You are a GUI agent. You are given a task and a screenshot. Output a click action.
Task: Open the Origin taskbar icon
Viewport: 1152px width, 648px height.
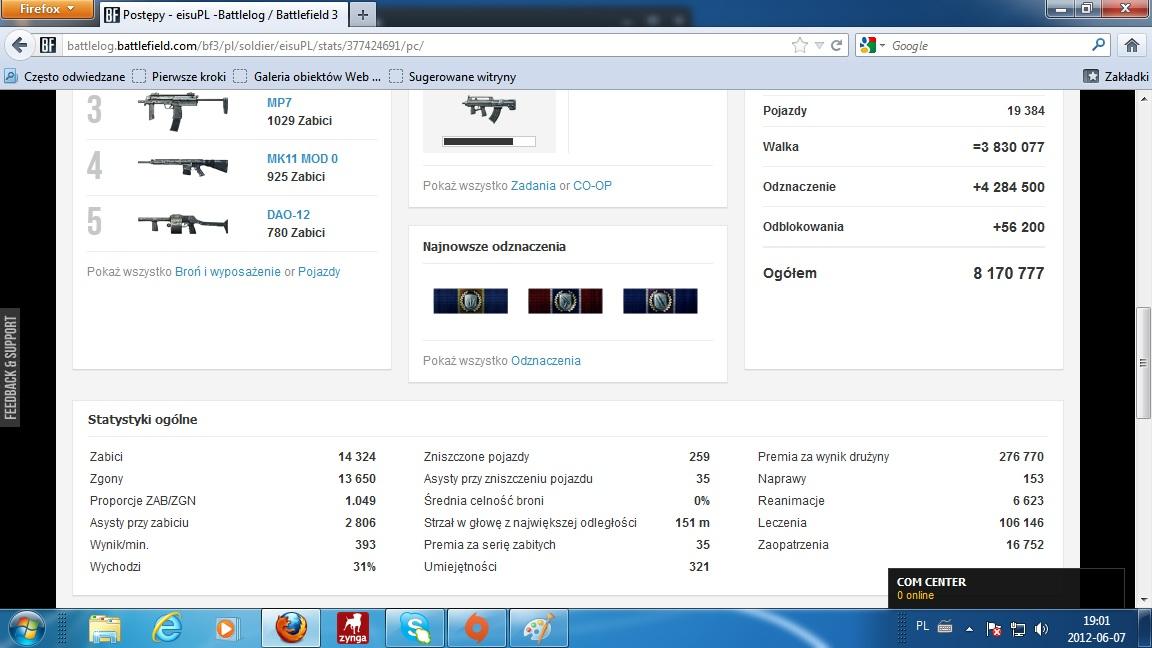[x=477, y=628]
